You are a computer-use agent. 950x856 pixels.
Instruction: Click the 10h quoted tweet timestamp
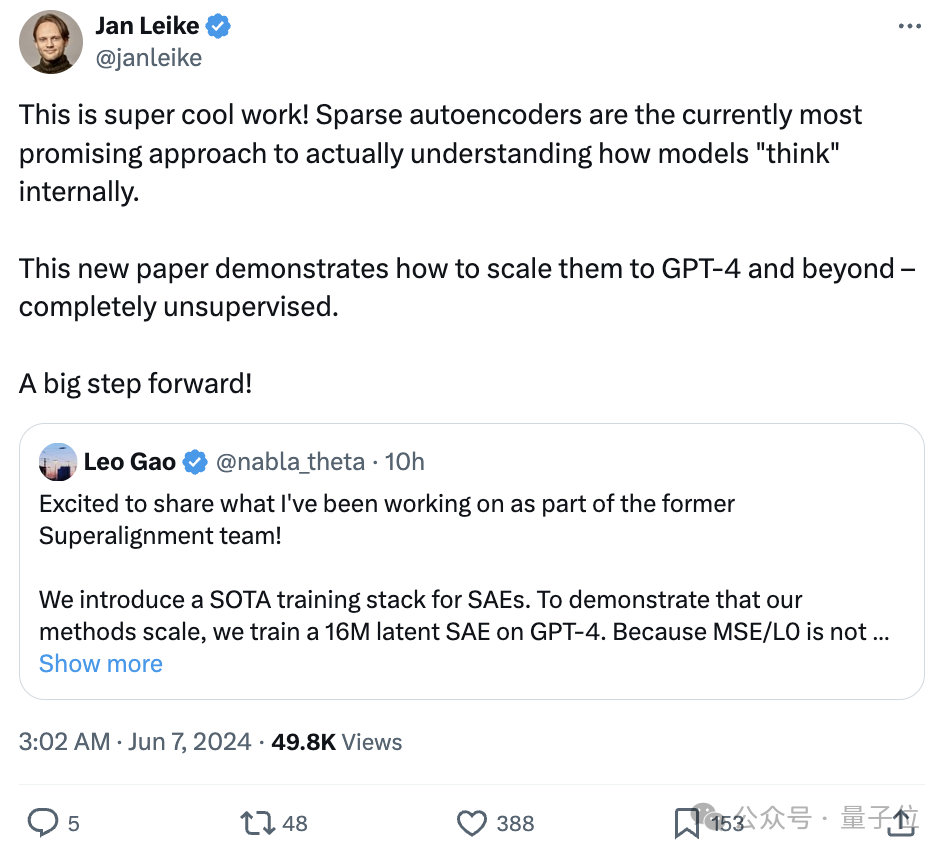(405, 462)
